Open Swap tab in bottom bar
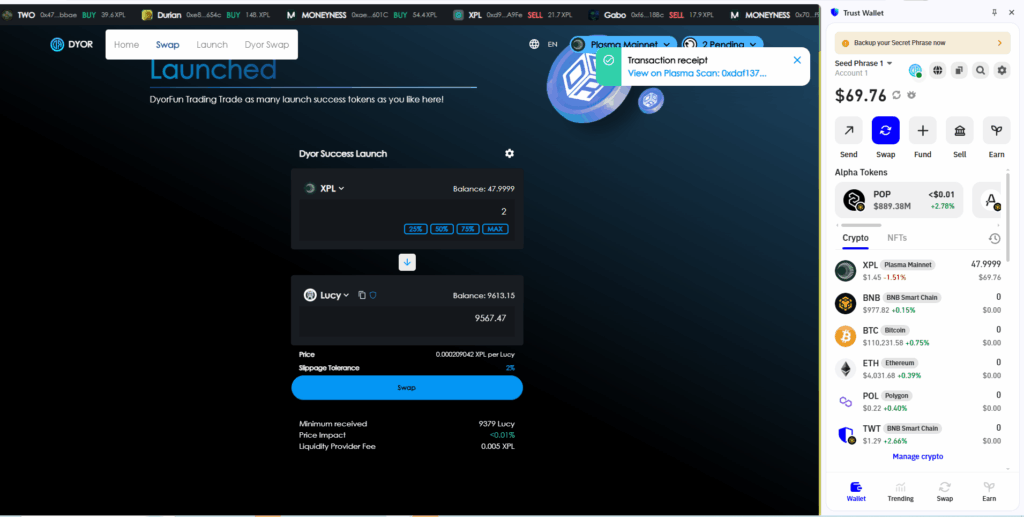1024x517 pixels. (945, 492)
